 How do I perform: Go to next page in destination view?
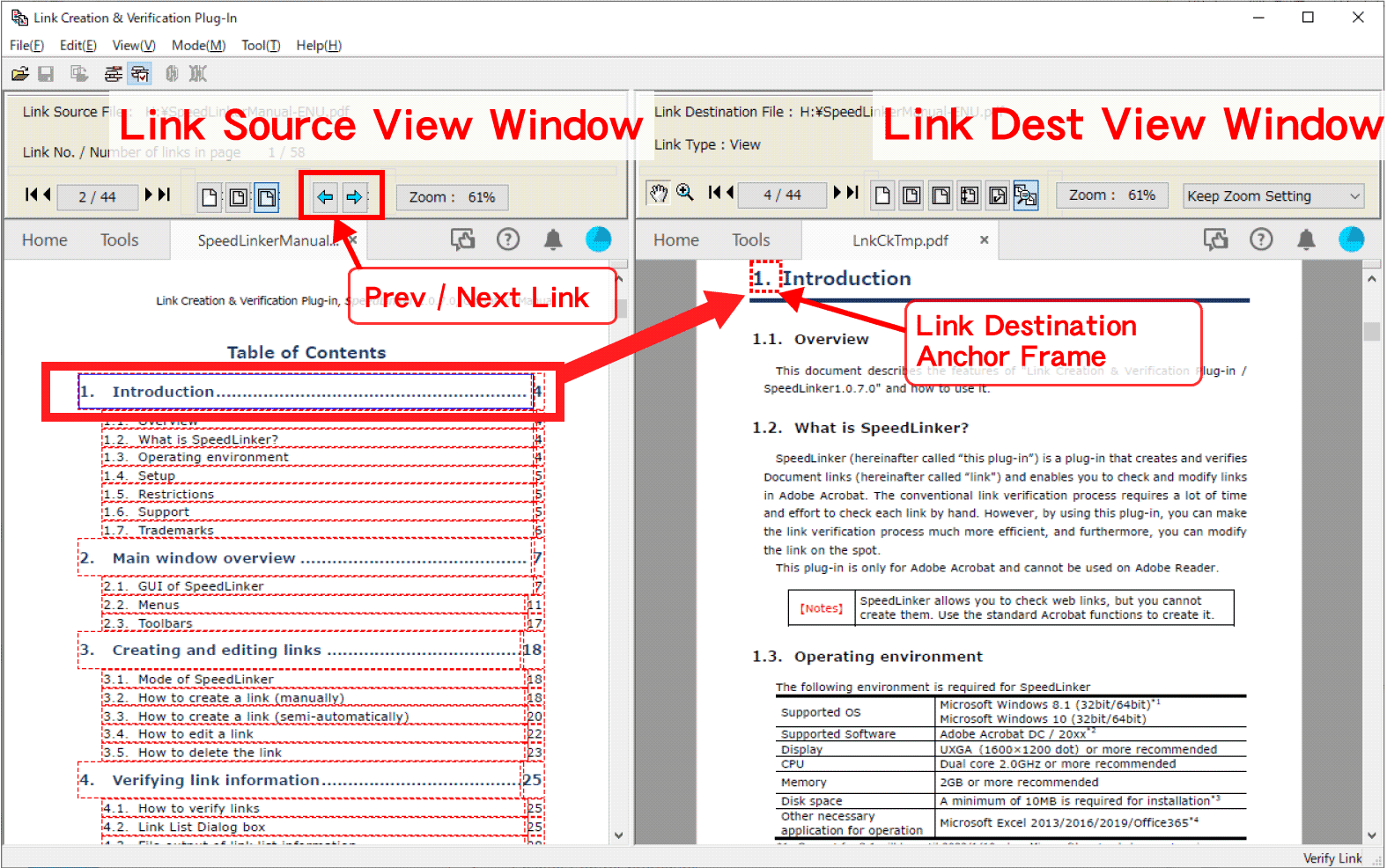[x=839, y=192]
